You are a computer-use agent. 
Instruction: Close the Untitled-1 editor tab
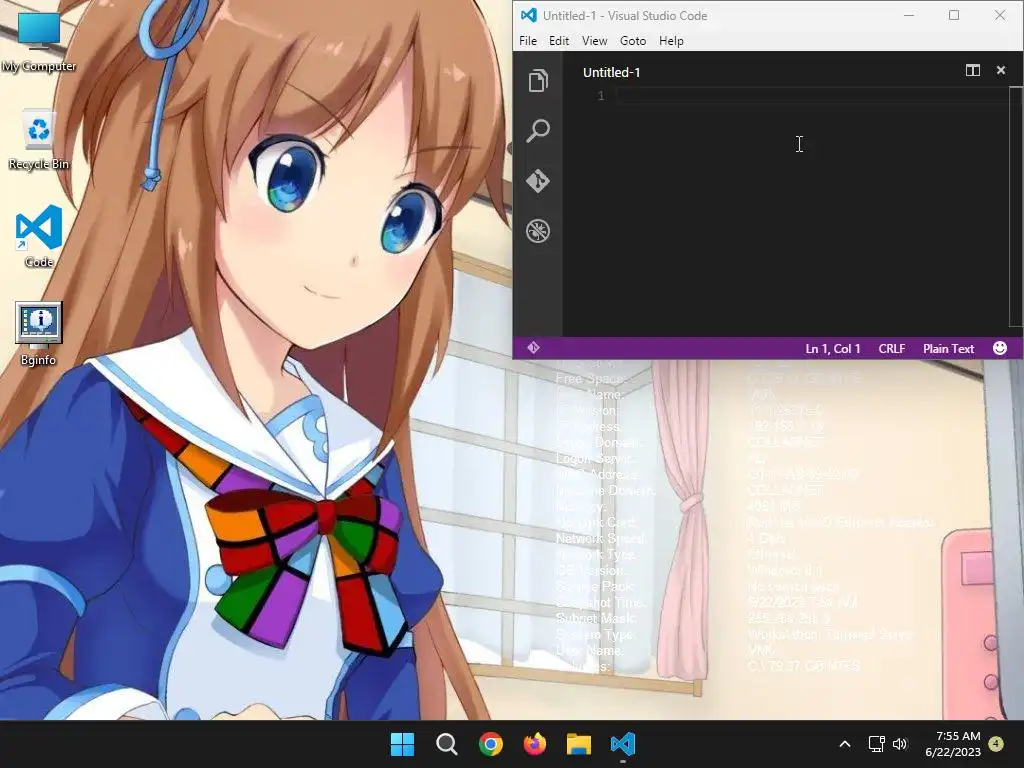click(1000, 70)
